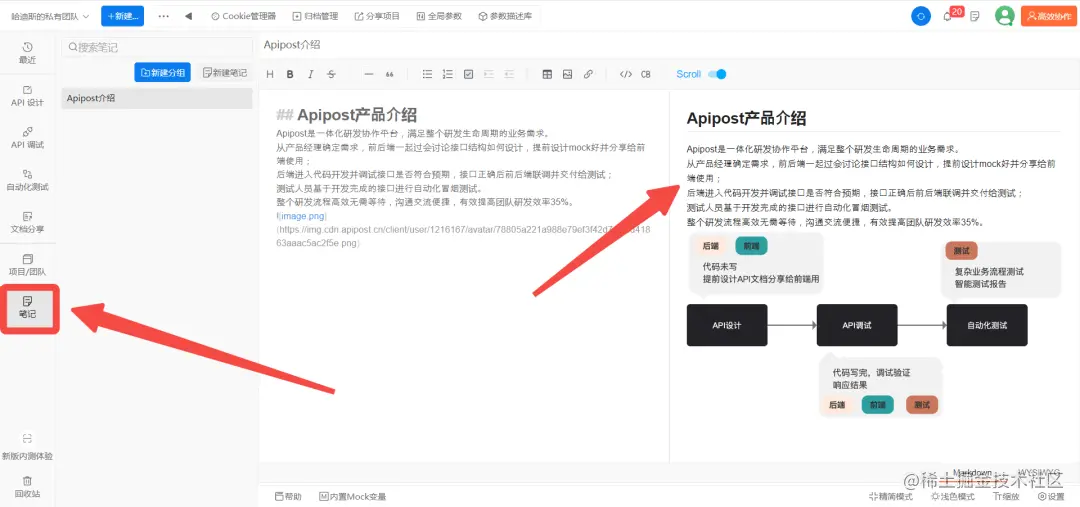Image resolution: width=1080 pixels, height=507 pixels.
Task: Open 内置Mock变量 in the bottom bar
Action: (352, 497)
